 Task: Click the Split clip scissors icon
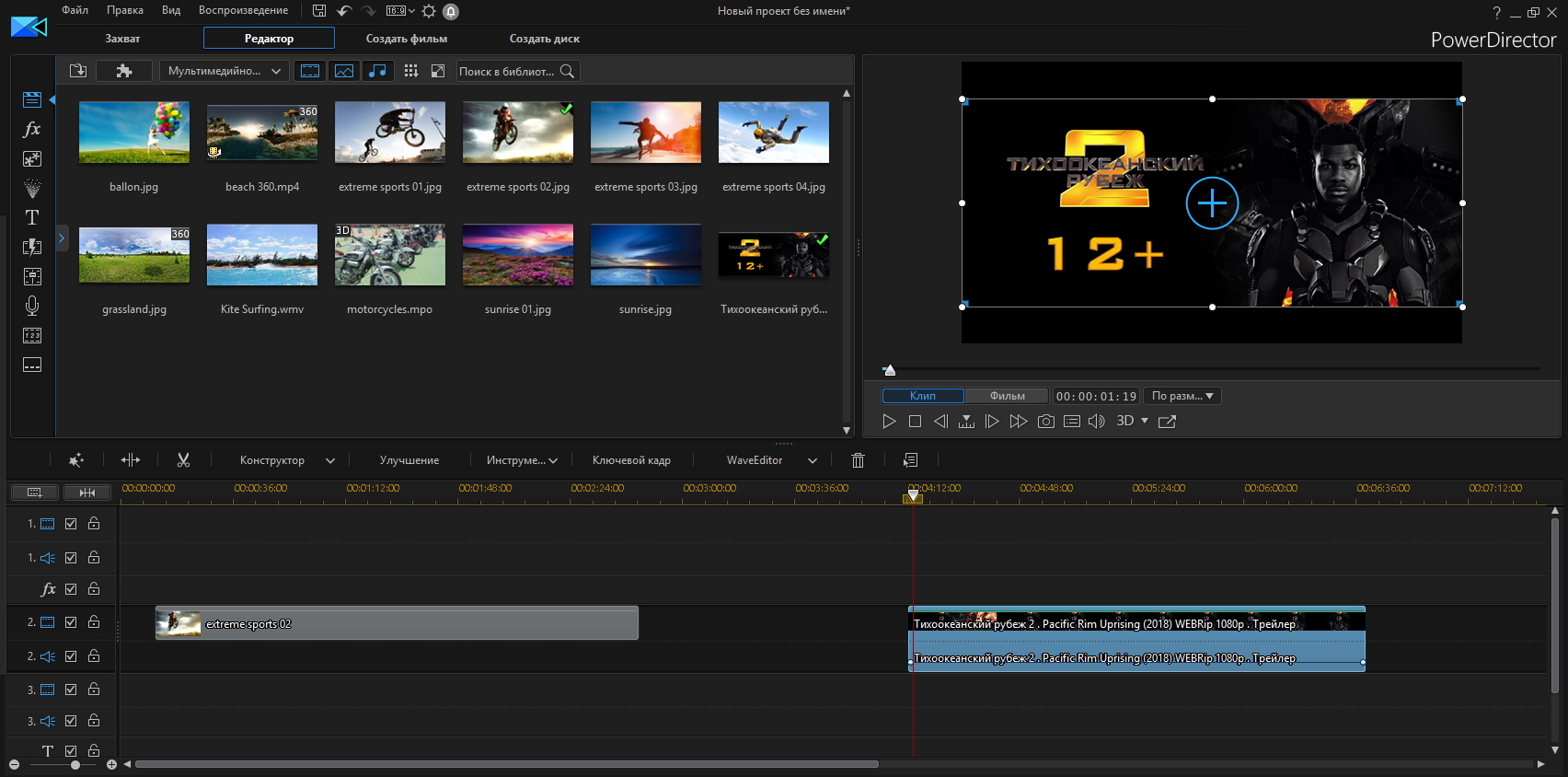[x=183, y=460]
